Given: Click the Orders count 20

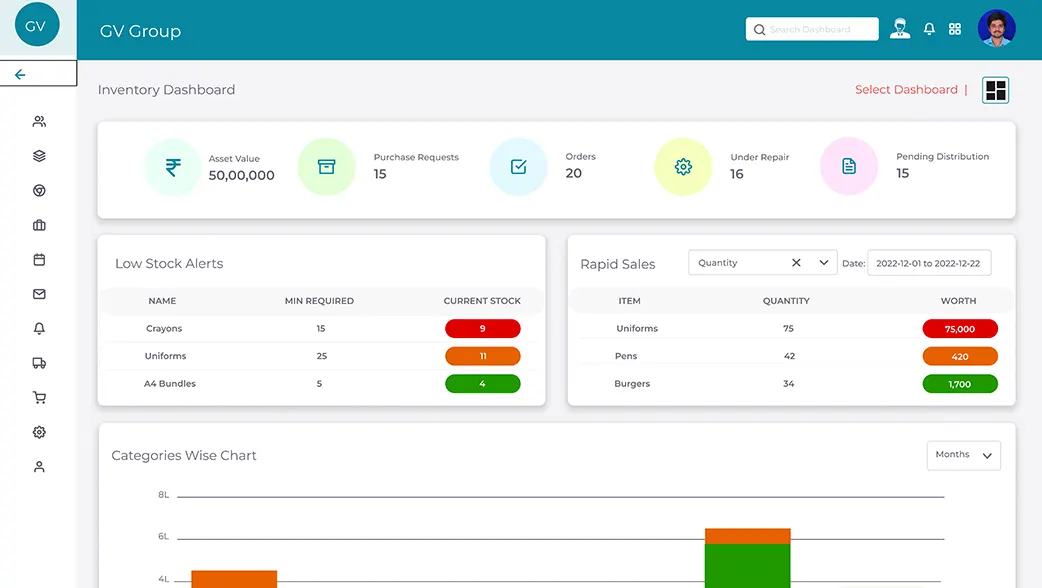Looking at the screenshot, I should pyautogui.click(x=573, y=173).
